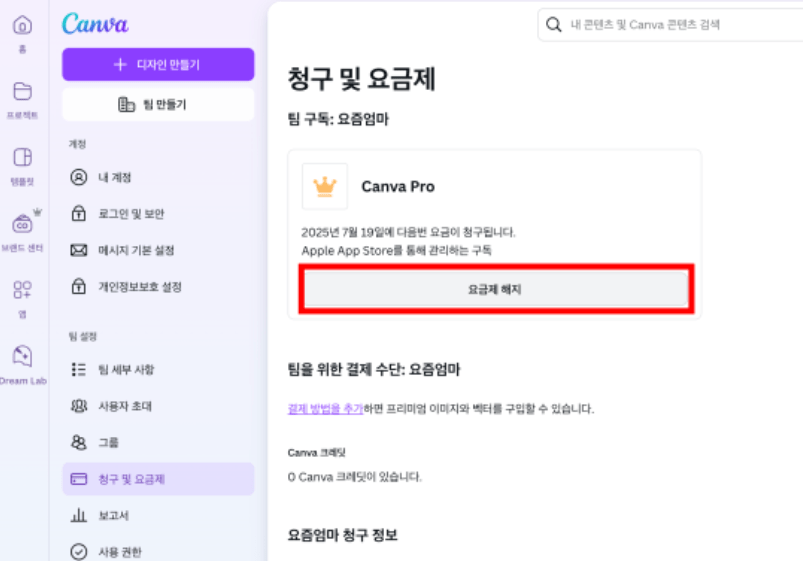Click 요금제 해지 button
803x564 pixels.
pyautogui.click(x=496, y=289)
